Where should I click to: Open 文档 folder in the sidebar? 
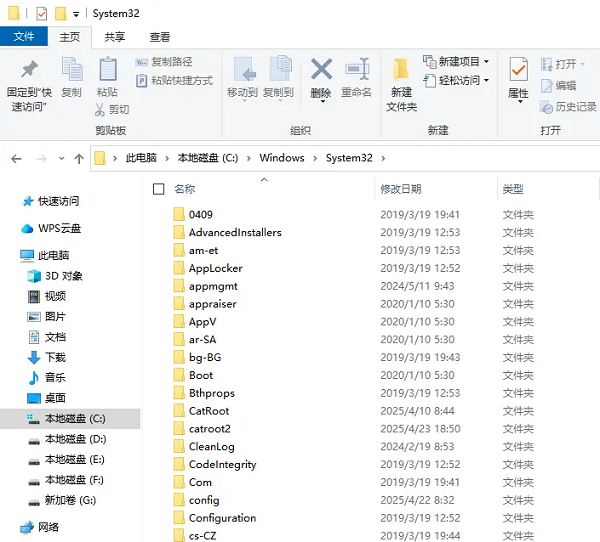coord(47,337)
